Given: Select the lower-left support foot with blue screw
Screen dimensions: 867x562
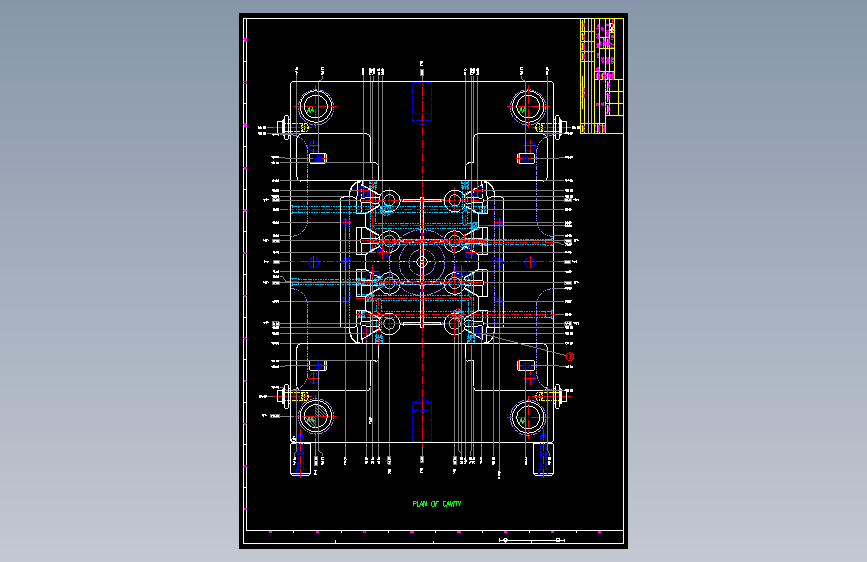Looking at the screenshot, I should click(301, 459).
